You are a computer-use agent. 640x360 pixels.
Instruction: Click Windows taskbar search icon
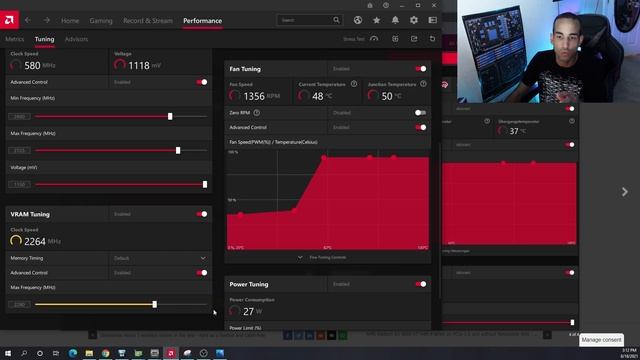tap(24, 353)
